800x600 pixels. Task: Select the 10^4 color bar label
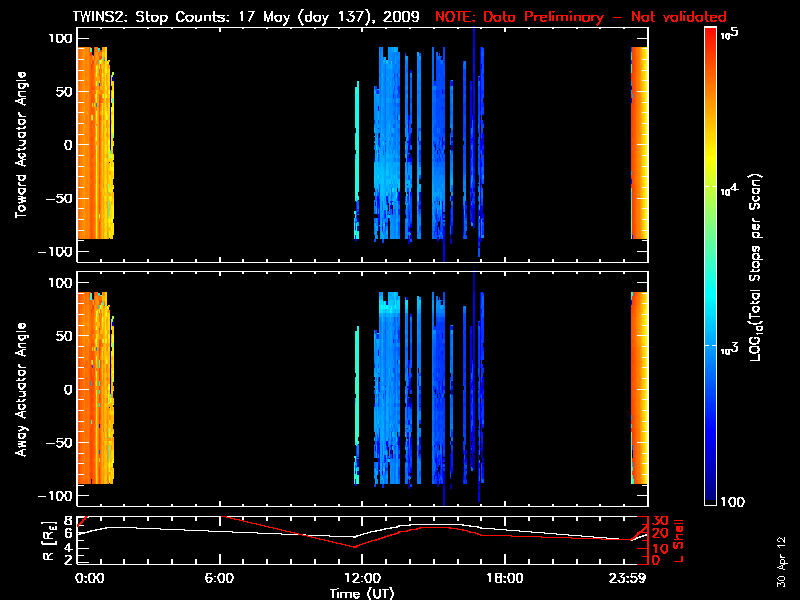(727, 190)
